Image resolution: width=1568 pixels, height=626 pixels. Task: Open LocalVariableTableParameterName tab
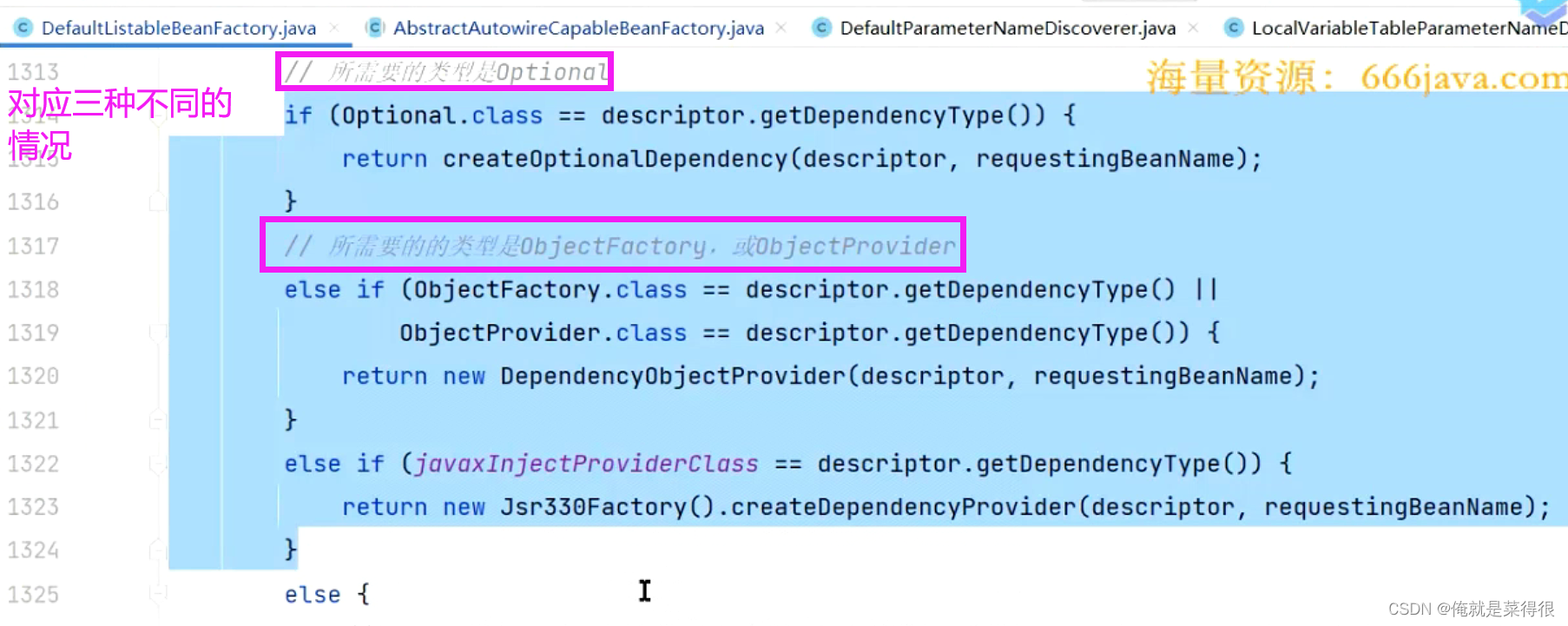pyautogui.click(x=1409, y=28)
